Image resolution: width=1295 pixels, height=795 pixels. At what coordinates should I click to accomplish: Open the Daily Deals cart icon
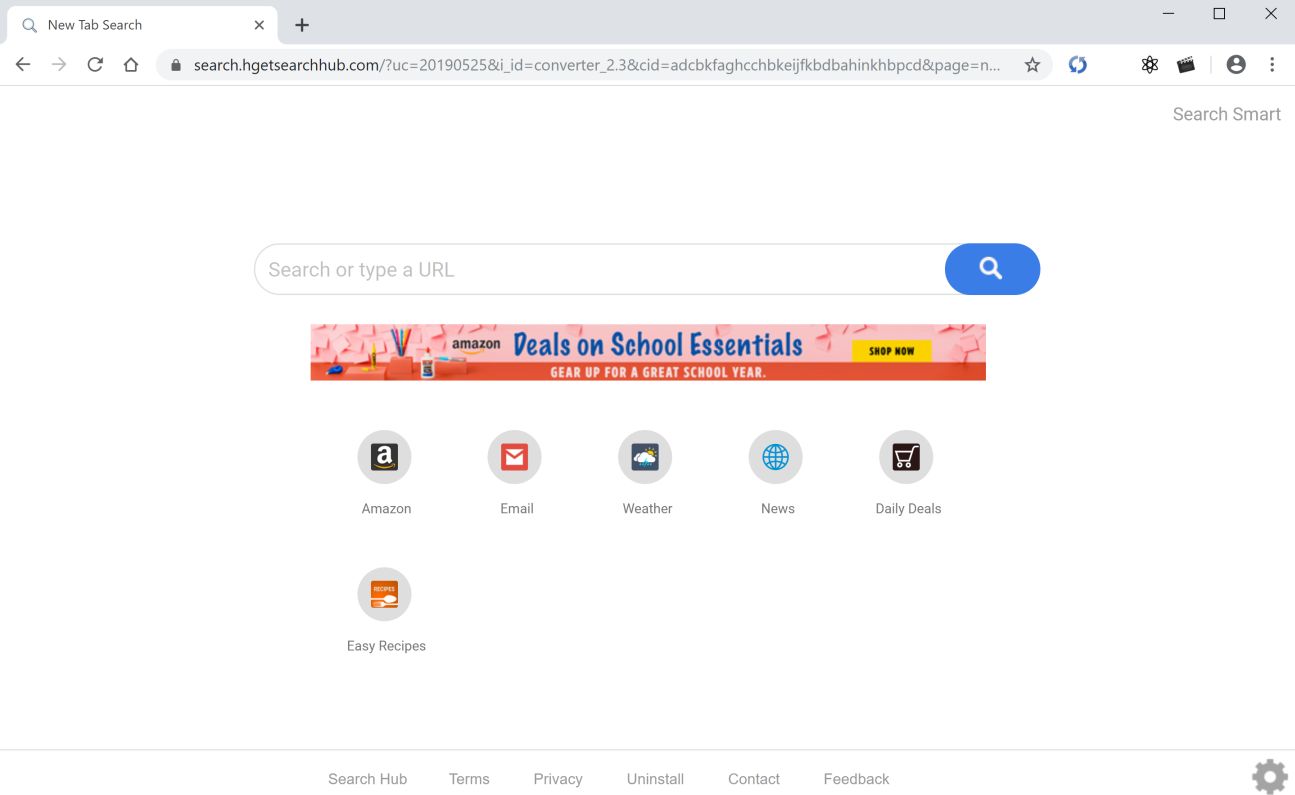(906, 457)
